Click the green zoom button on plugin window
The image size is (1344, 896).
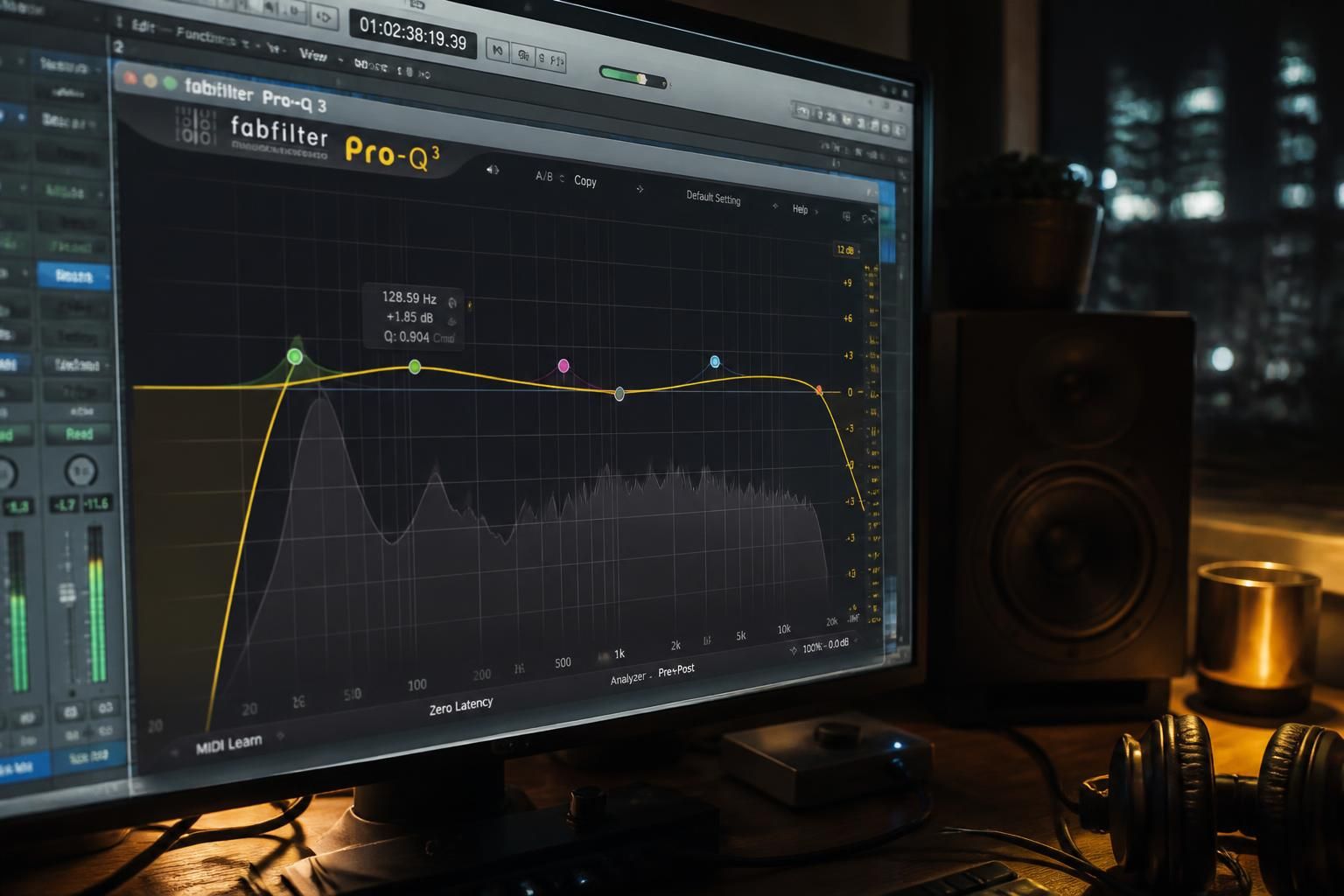(169, 83)
